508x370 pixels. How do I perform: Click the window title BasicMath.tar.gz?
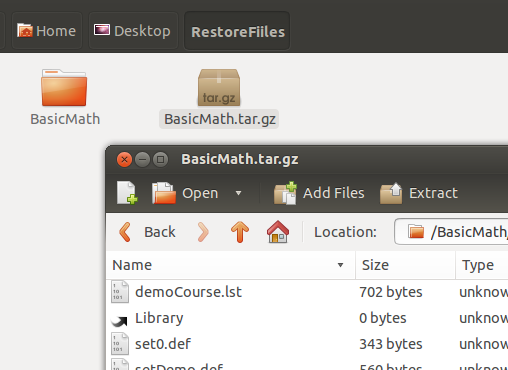point(240,159)
